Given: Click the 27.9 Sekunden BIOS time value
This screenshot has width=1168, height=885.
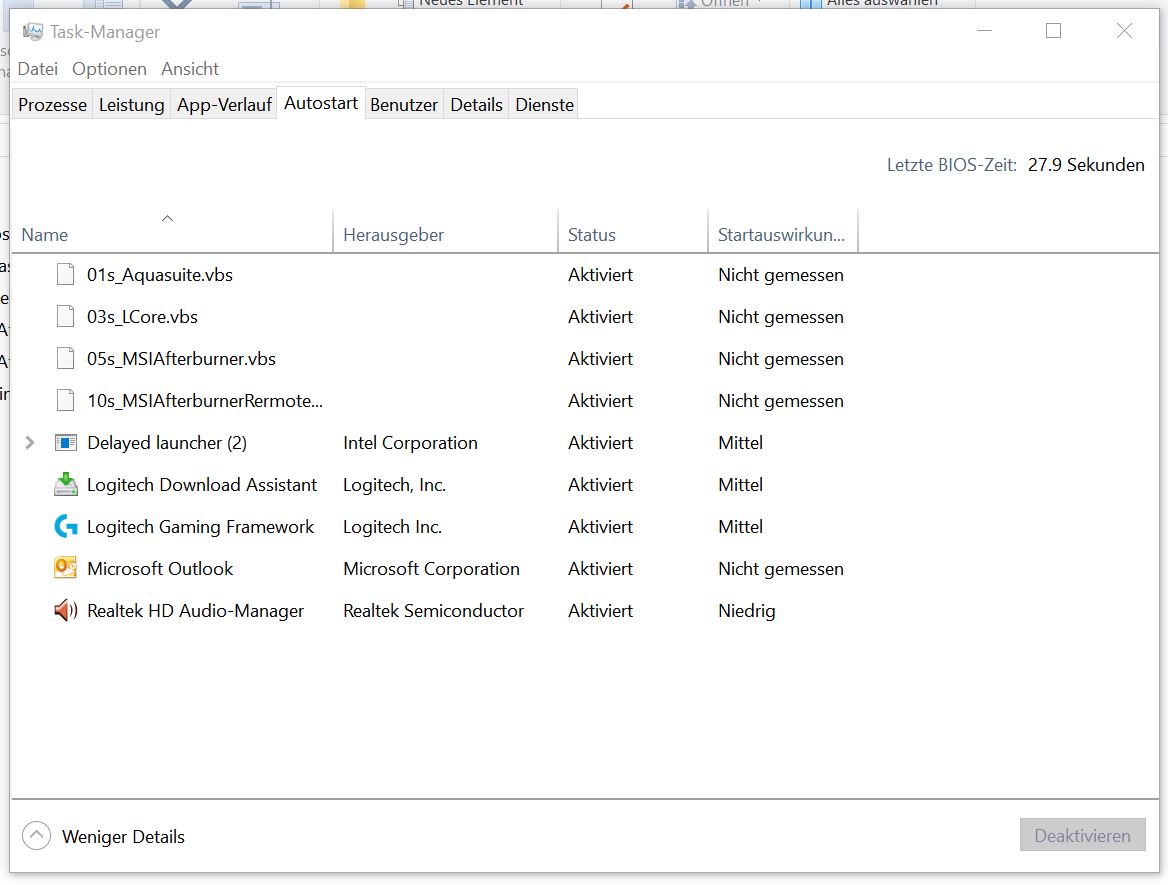Looking at the screenshot, I should click(x=1086, y=165).
